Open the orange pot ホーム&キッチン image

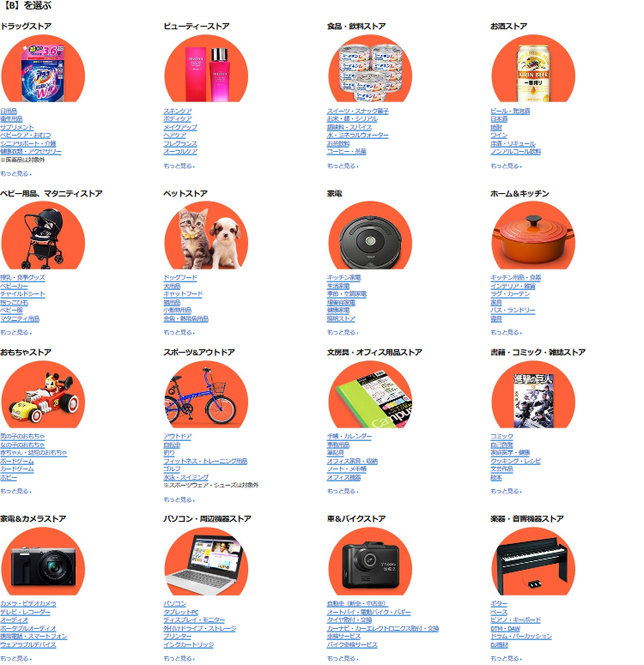click(x=533, y=235)
